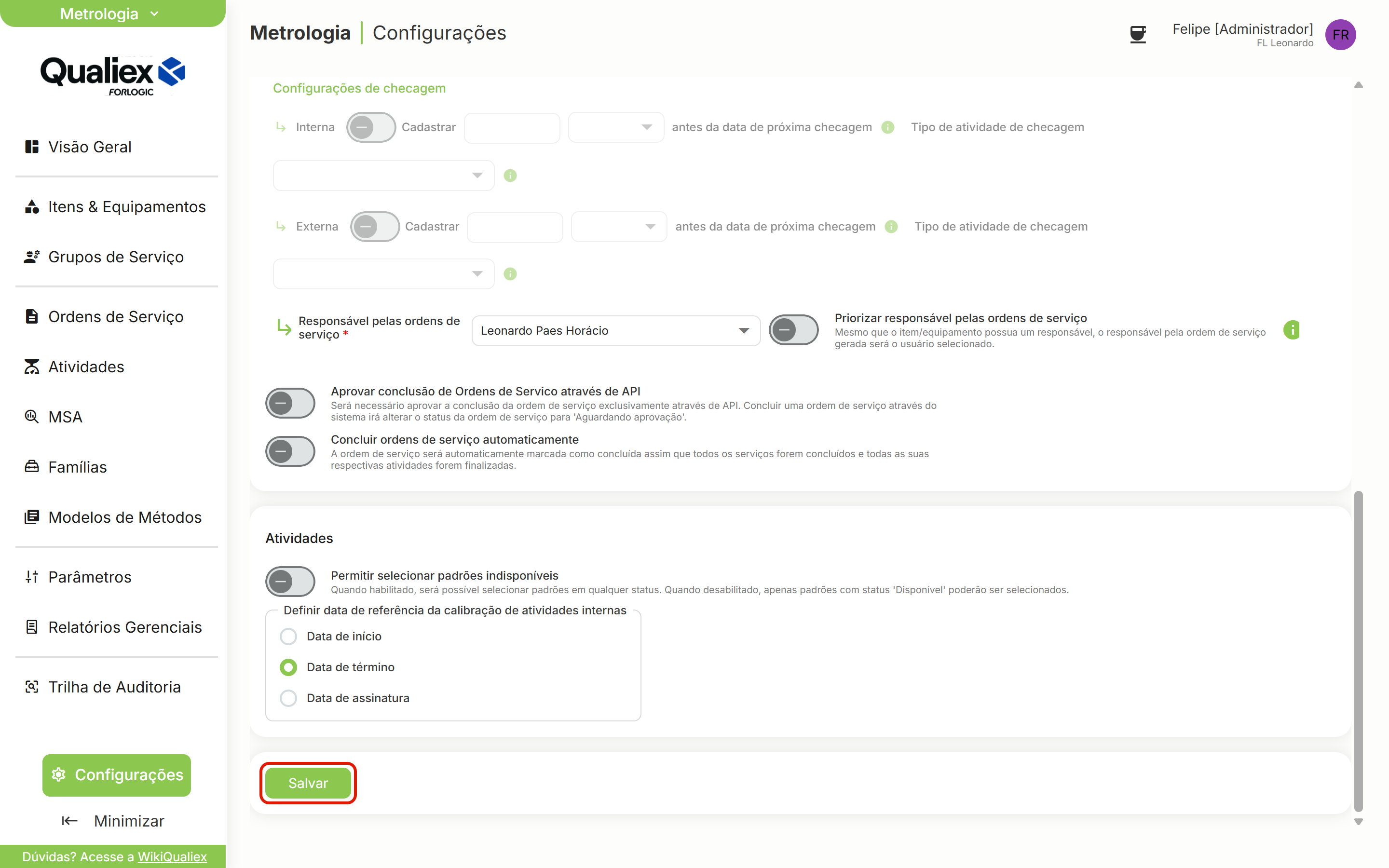Viewport: 1389px width, 868px height.
Task: Toggle Aprovar conclusão de Ordens via API
Action: (x=290, y=403)
